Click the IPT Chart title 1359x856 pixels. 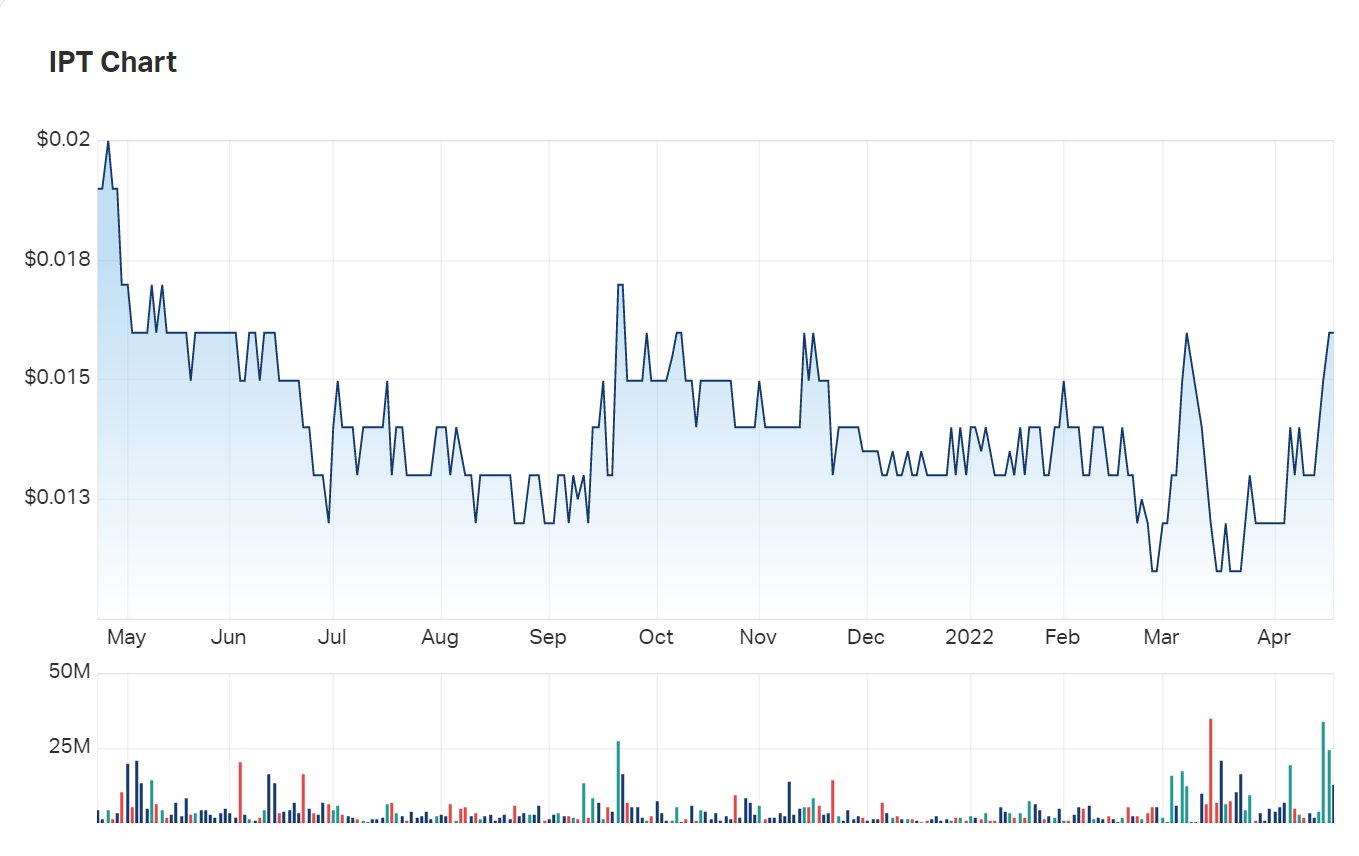[x=113, y=62]
